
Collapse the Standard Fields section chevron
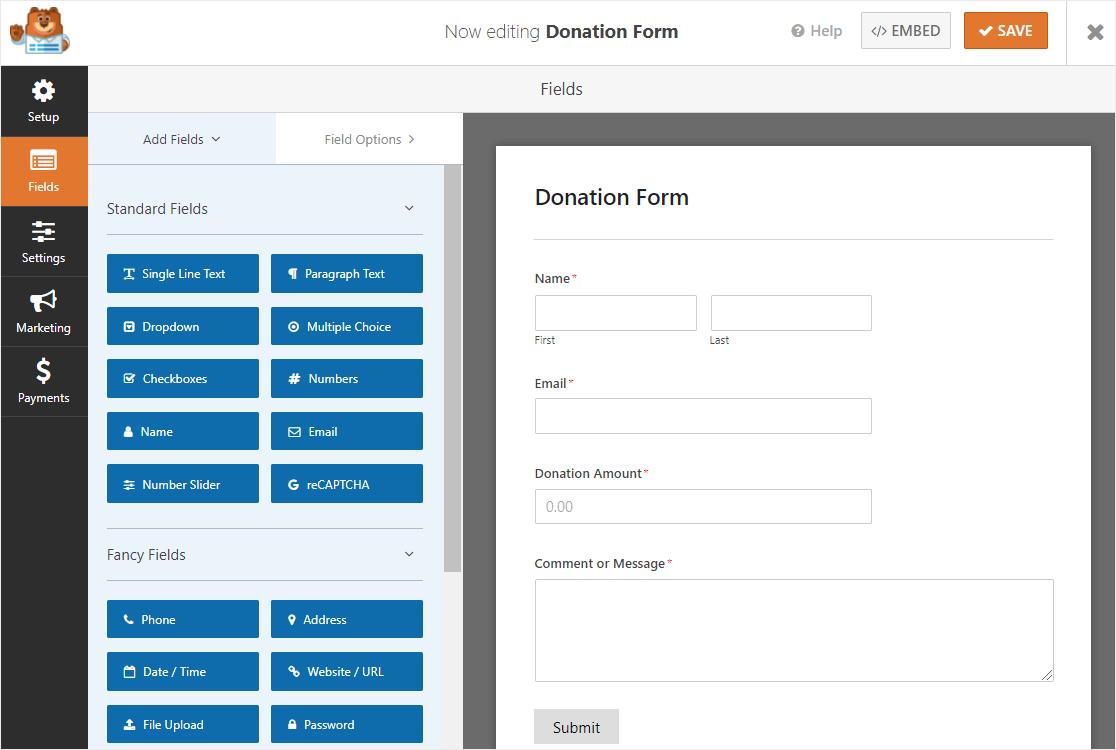(409, 208)
